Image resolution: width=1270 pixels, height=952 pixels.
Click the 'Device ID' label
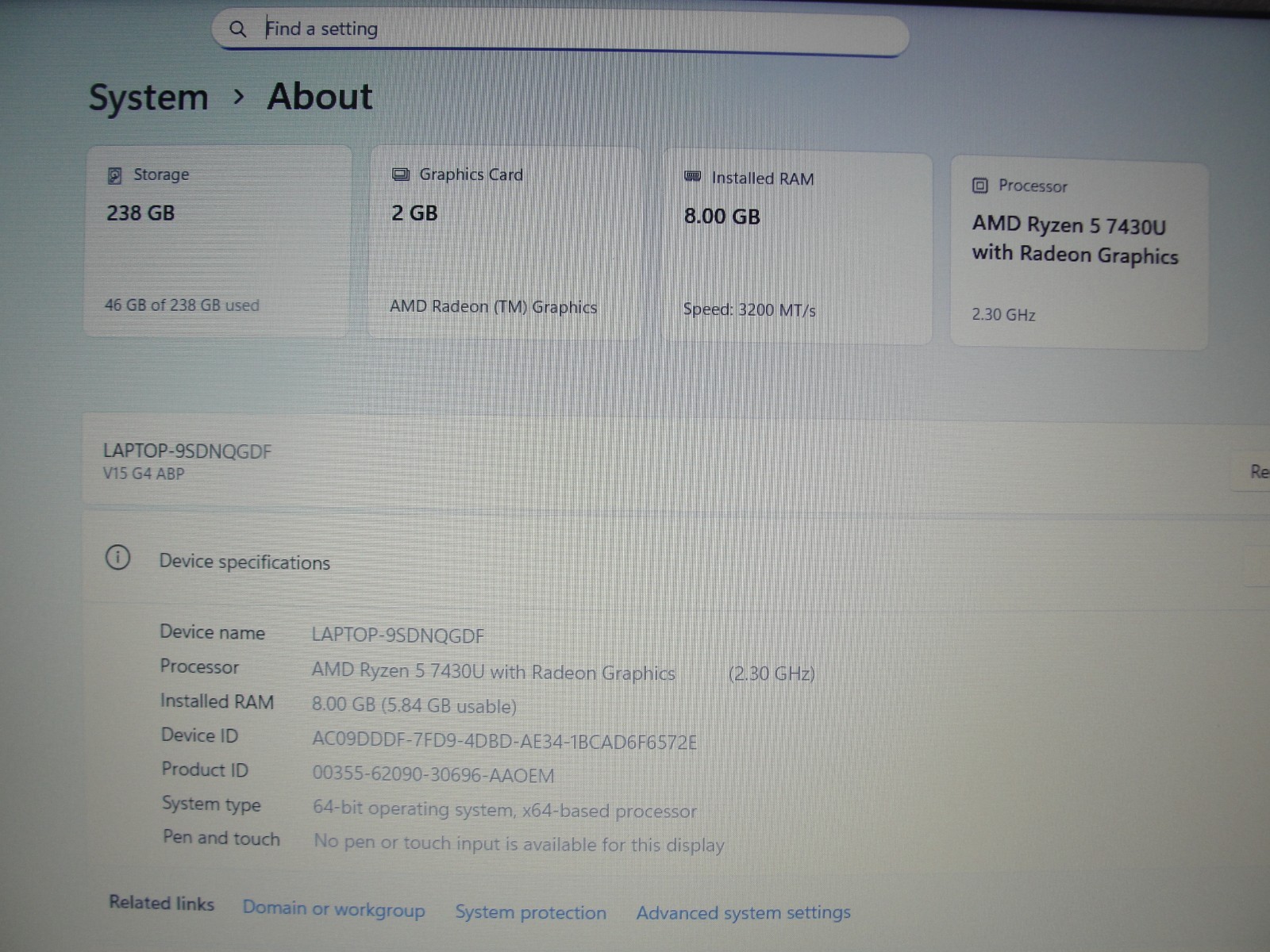coord(199,735)
